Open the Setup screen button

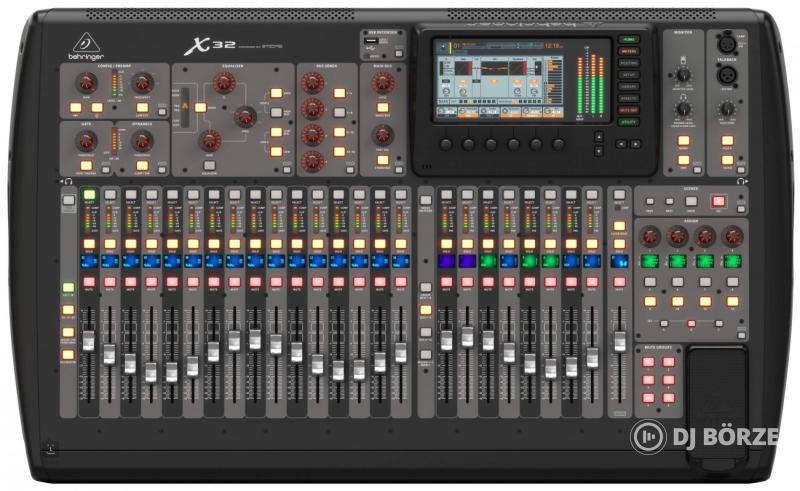pyautogui.click(x=629, y=75)
